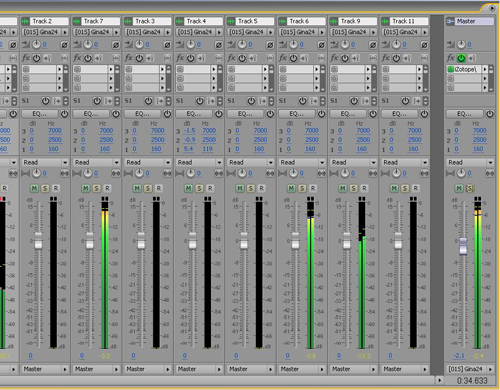Image resolution: width=500 pixels, height=390 pixels.
Task: Toggle Track 2 effects power button
Action: tap(36, 58)
